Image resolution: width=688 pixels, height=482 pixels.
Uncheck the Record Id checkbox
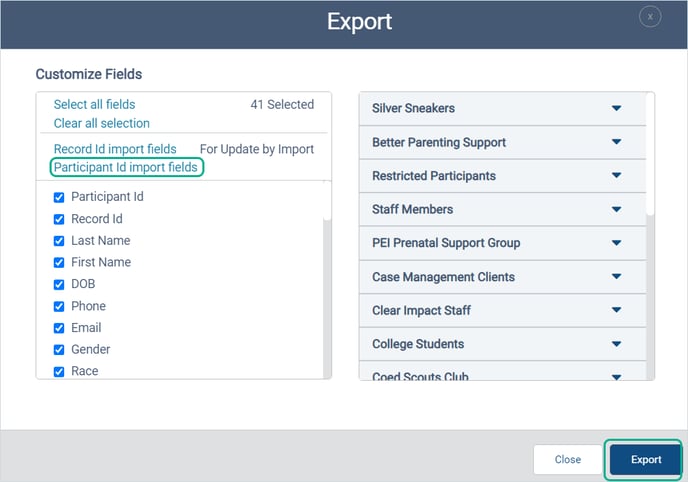pyautogui.click(x=59, y=219)
